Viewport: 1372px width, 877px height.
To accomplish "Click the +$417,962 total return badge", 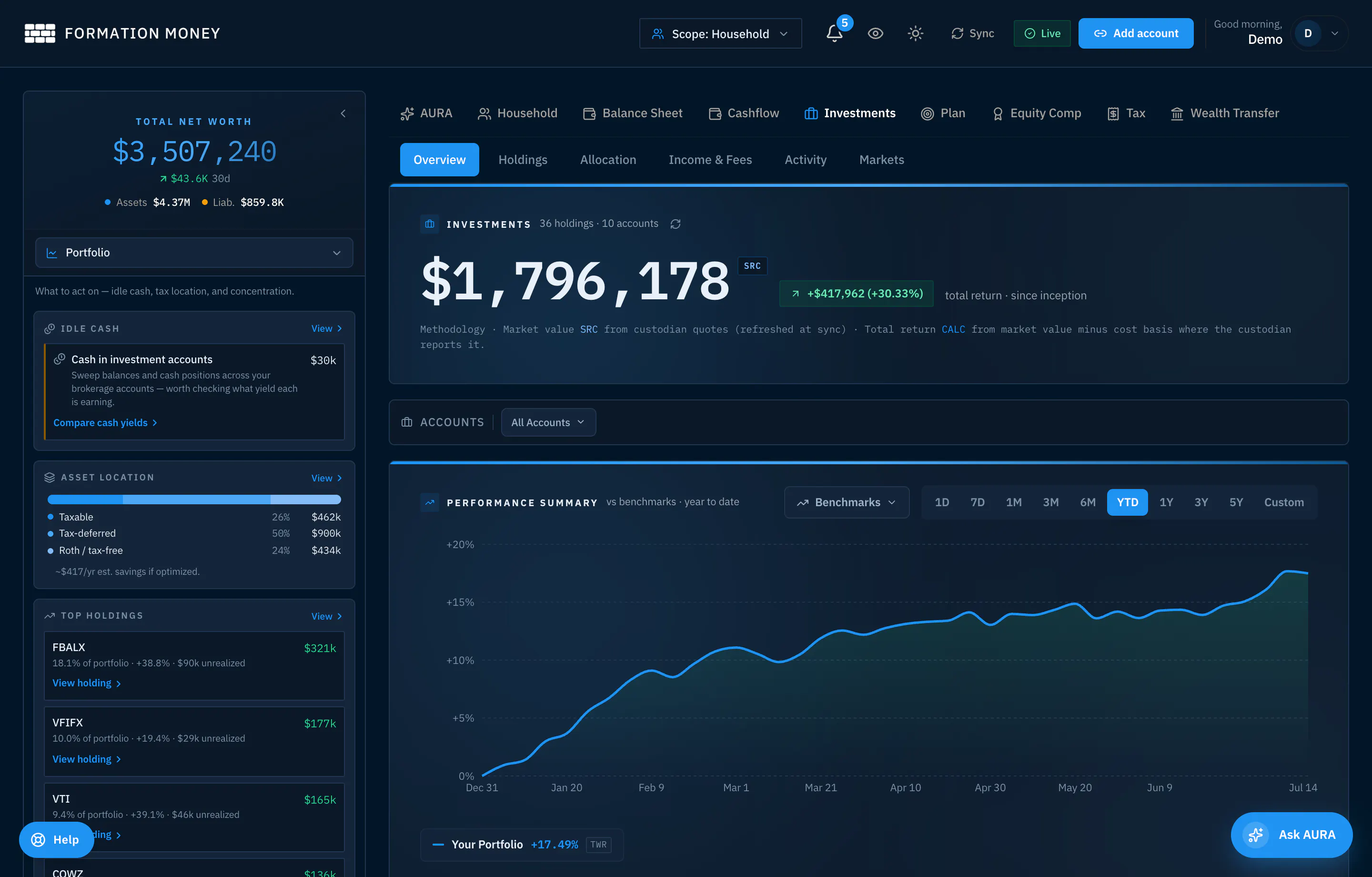I will pyautogui.click(x=857, y=294).
